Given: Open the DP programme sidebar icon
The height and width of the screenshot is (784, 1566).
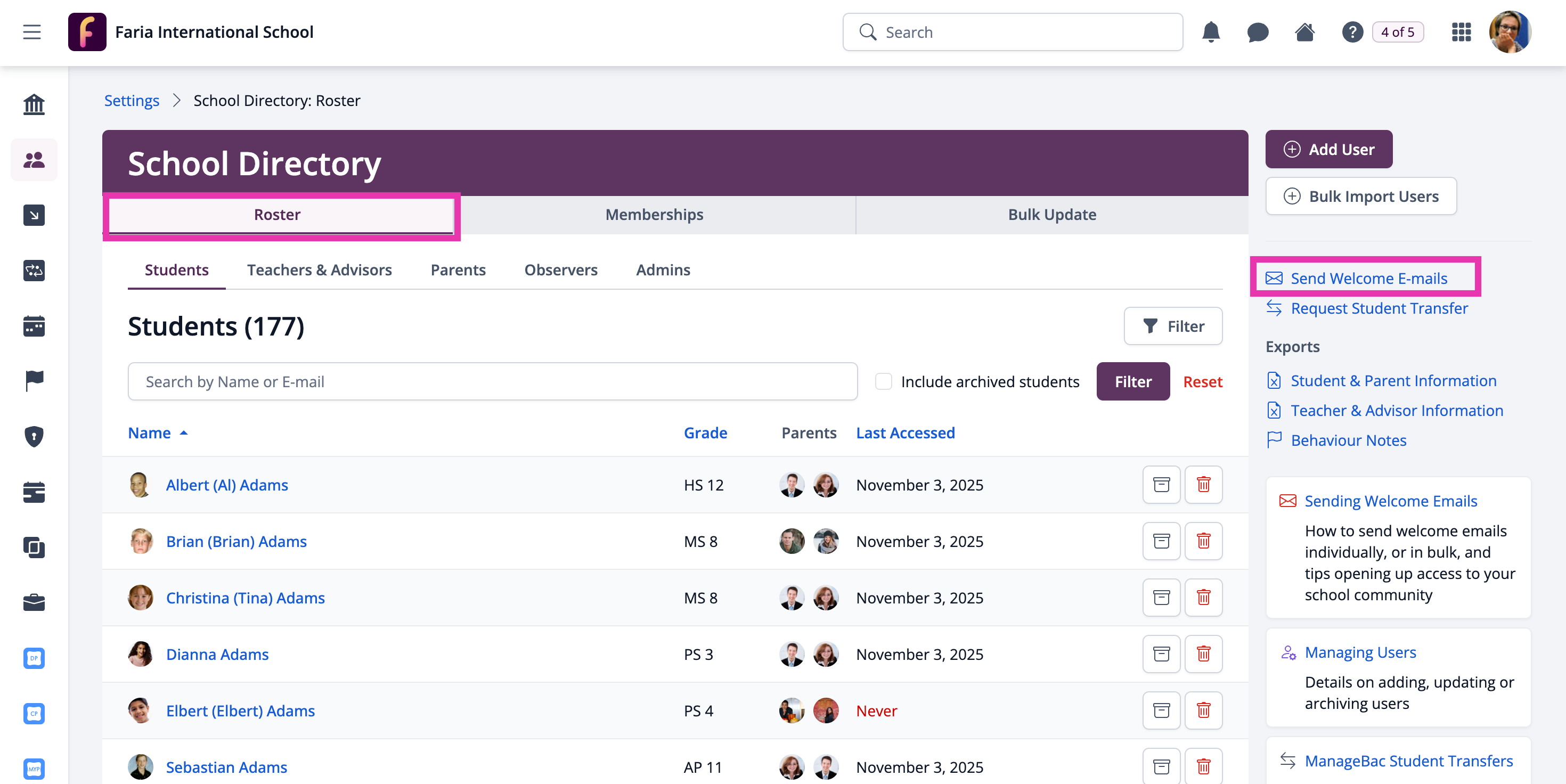Looking at the screenshot, I should coord(34,658).
